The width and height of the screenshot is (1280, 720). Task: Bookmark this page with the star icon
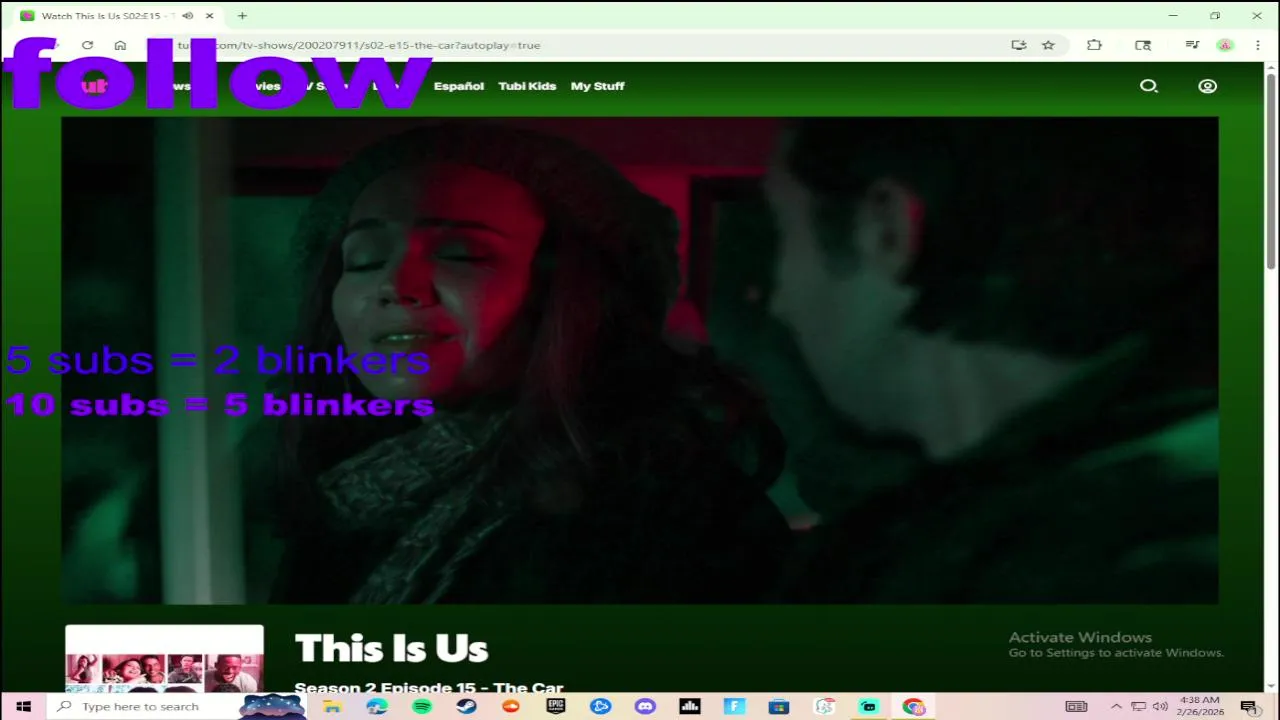coord(1048,45)
